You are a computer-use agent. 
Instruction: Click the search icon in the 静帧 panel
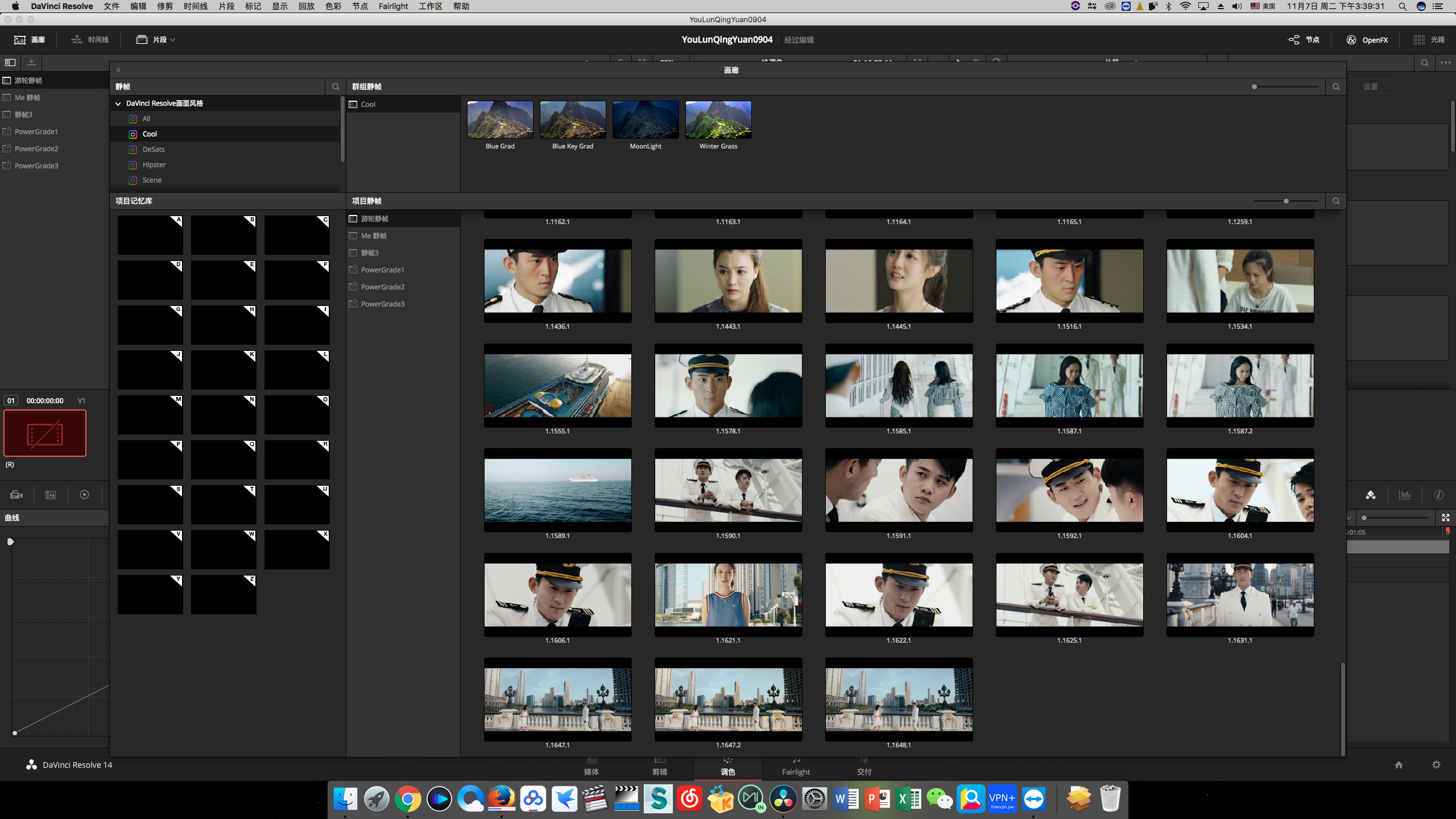pyautogui.click(x=336, y=86)
